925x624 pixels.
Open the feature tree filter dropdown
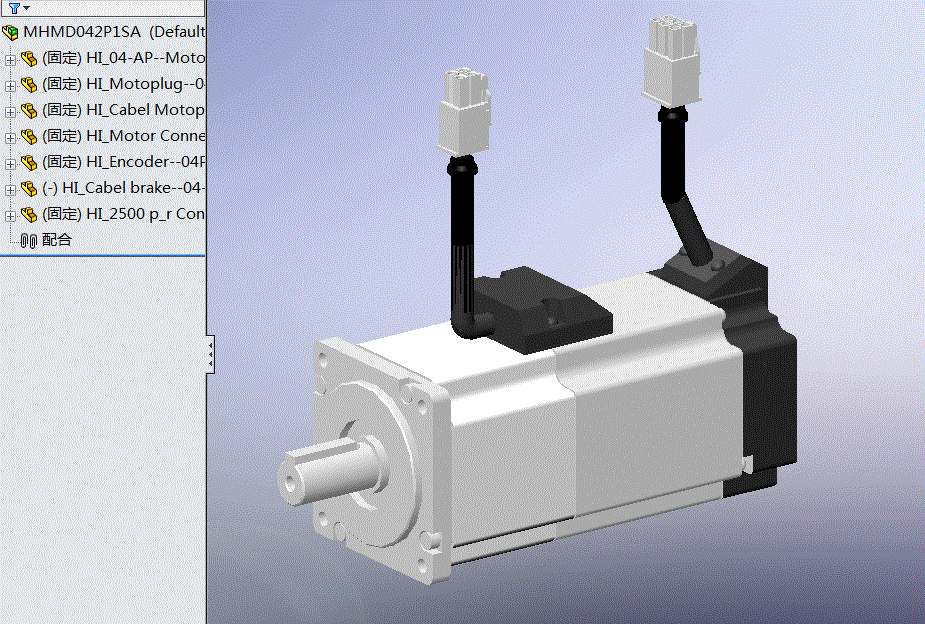point(27,8)
